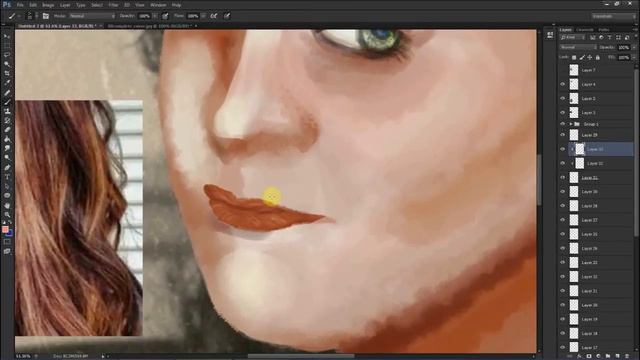Open the File menu
The height and width of the screenshot is (360, 640).
20,5
